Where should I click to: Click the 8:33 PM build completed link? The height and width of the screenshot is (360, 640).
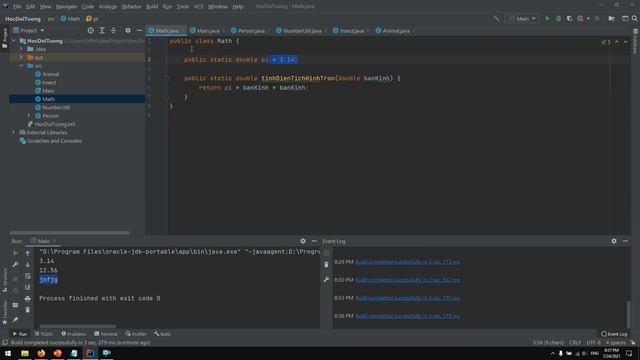tap(407, 298)
